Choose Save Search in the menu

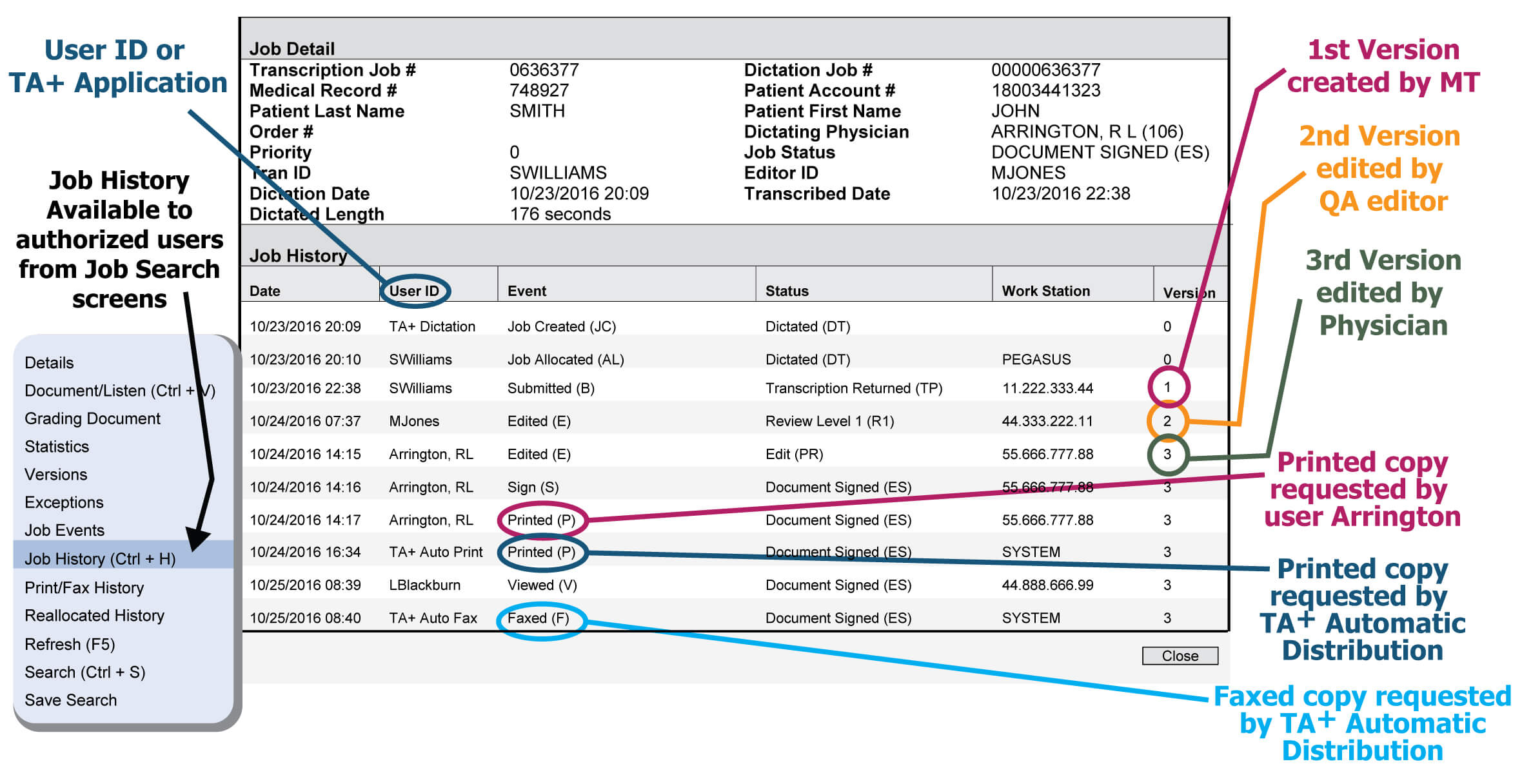point(70,700)
